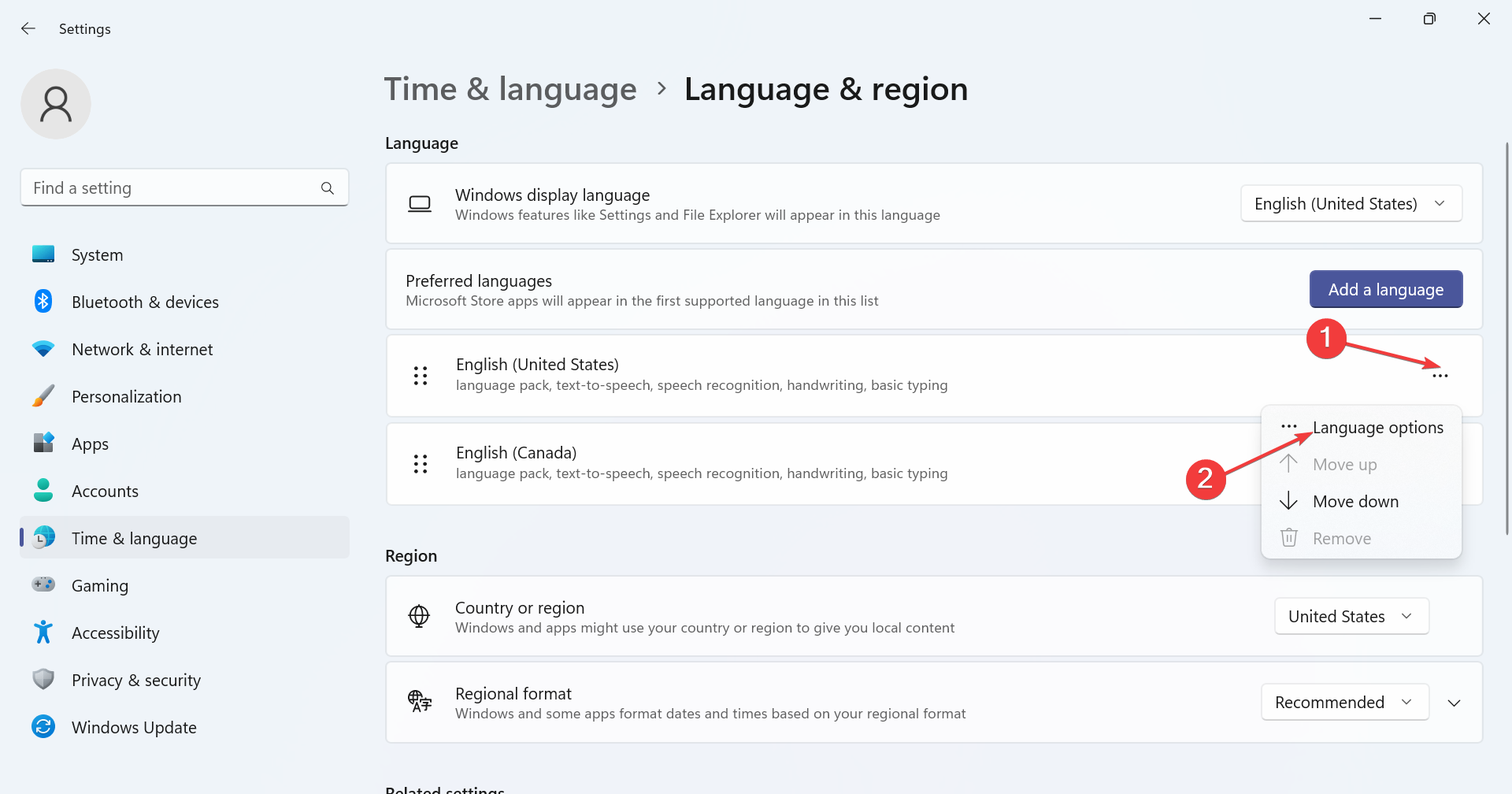Select Language options from context menu
This screenshot has width=1512, height=794.
(x=1377, y=428)
